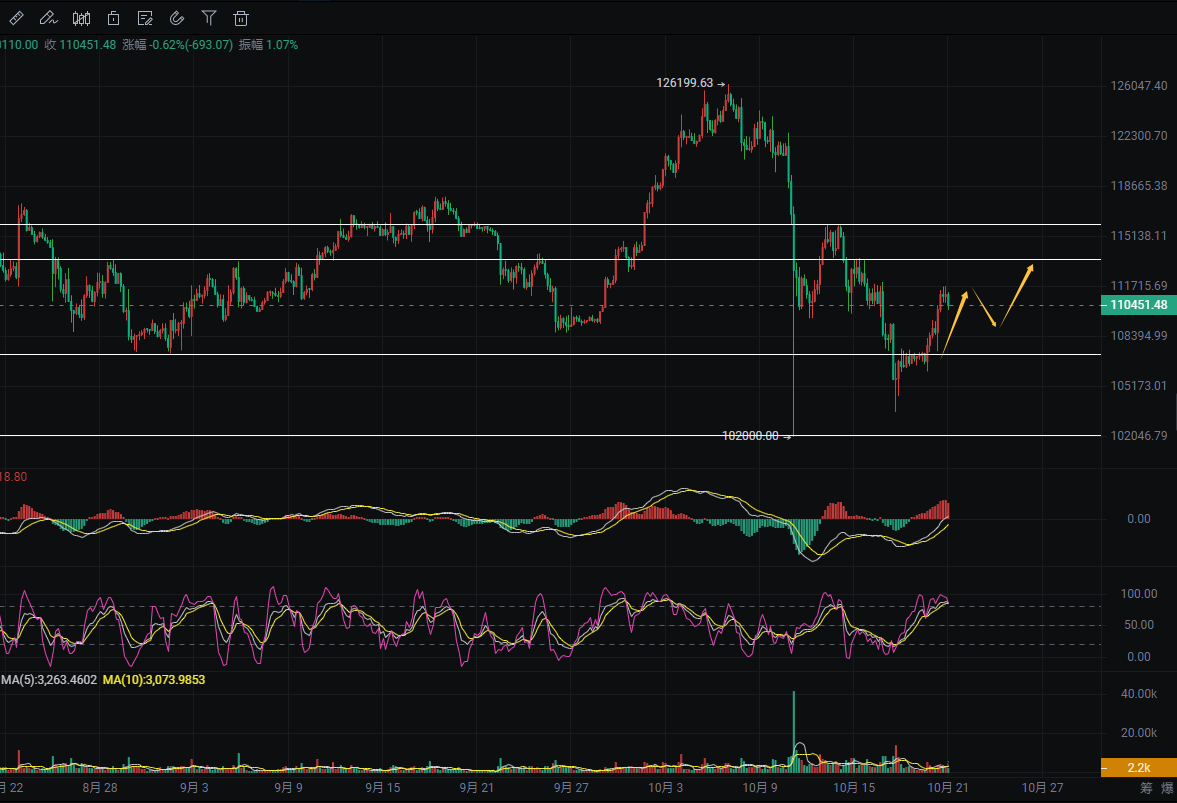Toggle the magnet snap mode
1177x803 pixels.
[177, 18]
